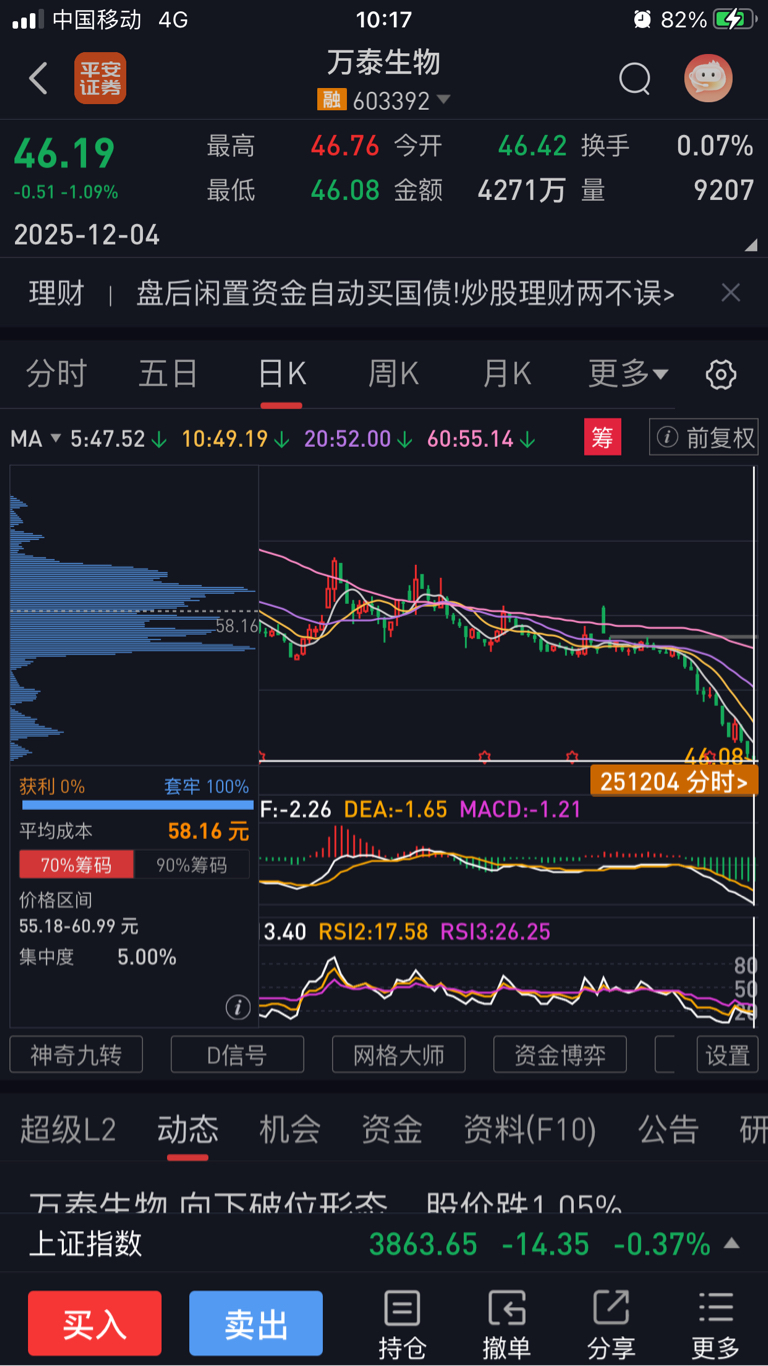Tap the cellular signal bars icon
This screenshot has height=1366, width=768.
[x=27, y=20]
